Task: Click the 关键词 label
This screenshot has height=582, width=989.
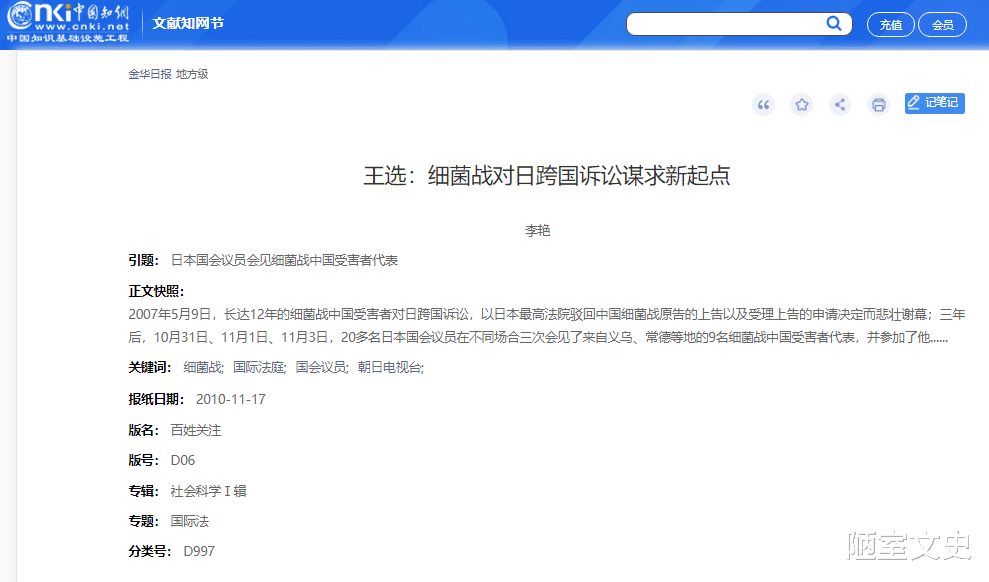Action: coord(149,368)
